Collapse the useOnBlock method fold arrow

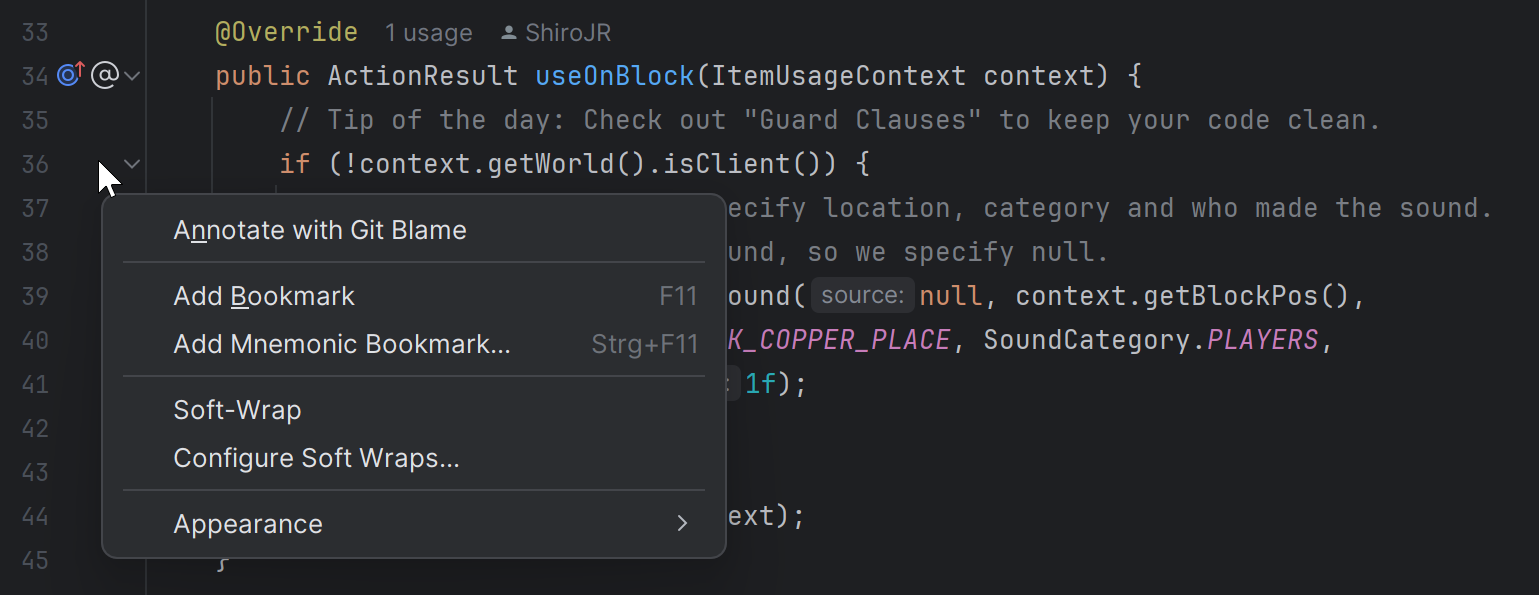[x=132, y=75]
